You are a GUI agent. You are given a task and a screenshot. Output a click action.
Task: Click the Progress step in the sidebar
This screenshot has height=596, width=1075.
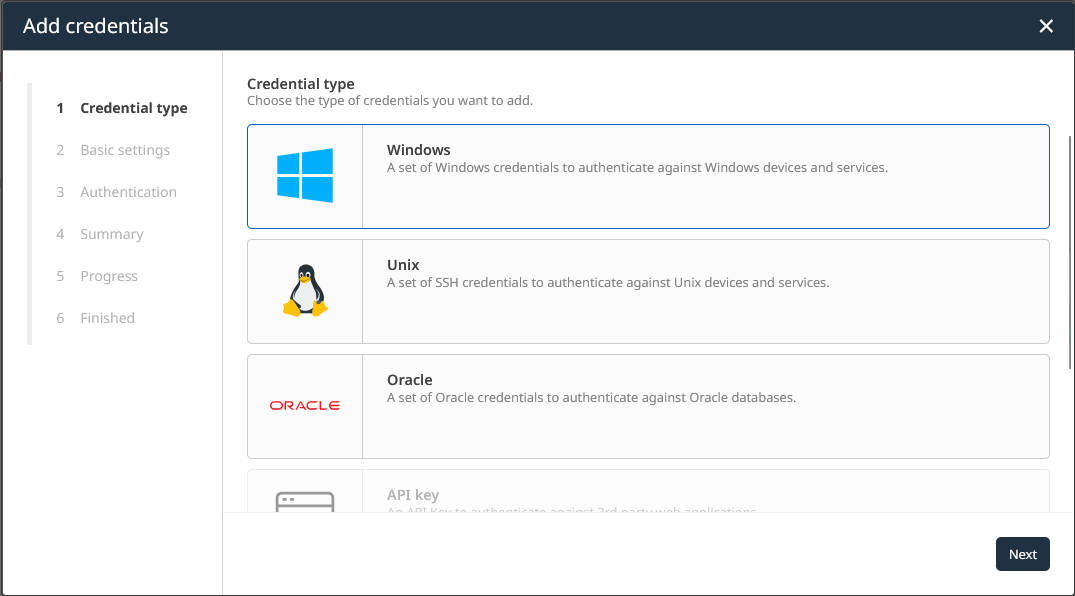(x=109, y=276)
